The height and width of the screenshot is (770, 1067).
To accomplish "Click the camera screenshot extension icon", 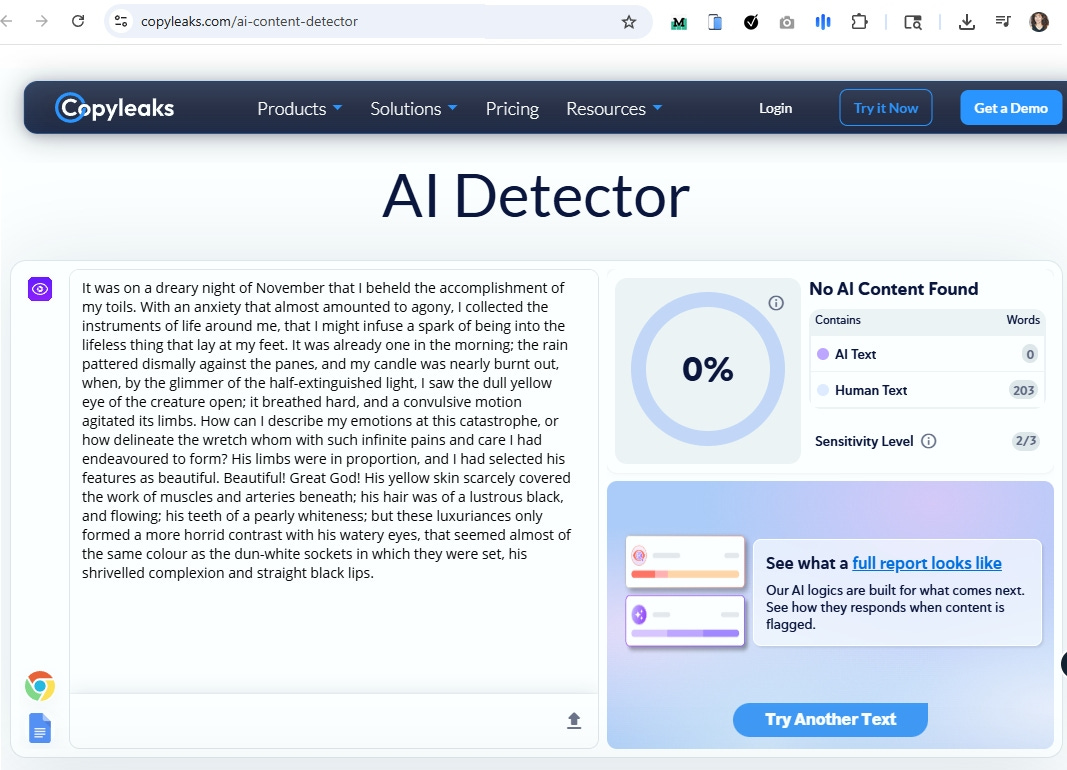I will click(x=787, y=22).
